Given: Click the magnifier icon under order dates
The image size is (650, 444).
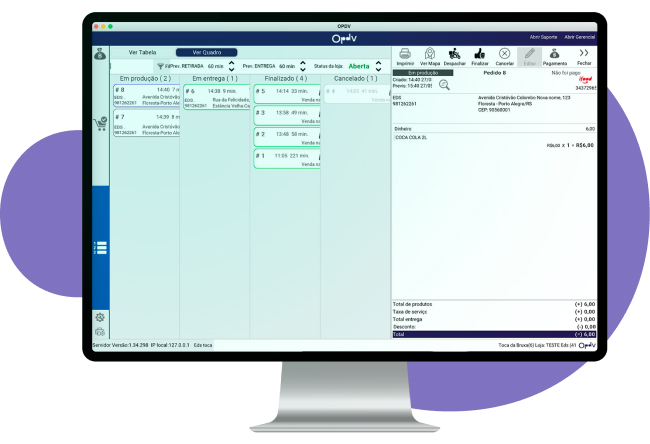Looking at the screenshot, I should [444, 85].
